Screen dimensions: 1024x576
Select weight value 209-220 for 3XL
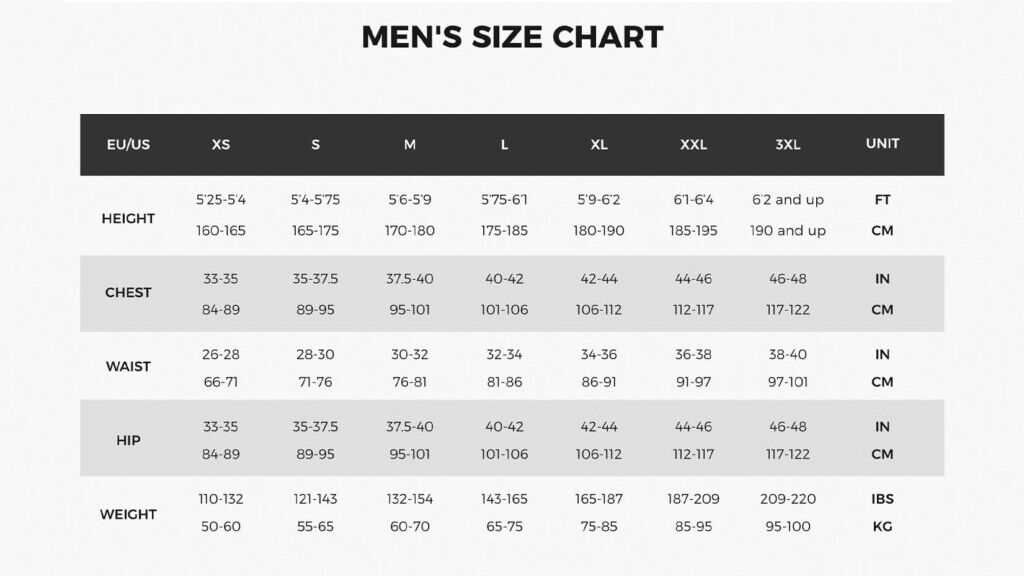(x=788, y=499)
